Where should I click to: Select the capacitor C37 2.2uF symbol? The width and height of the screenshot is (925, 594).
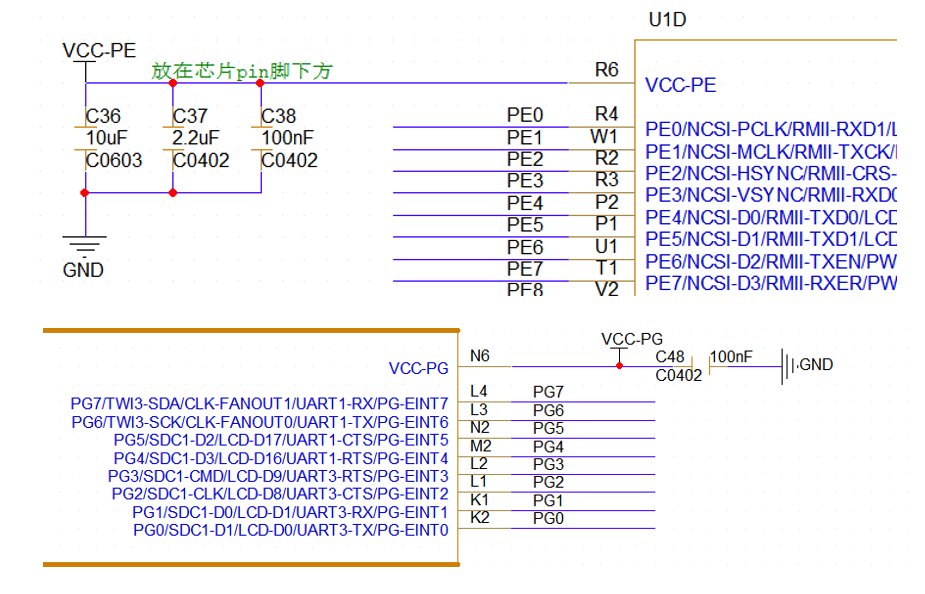(x=173, y=139)
